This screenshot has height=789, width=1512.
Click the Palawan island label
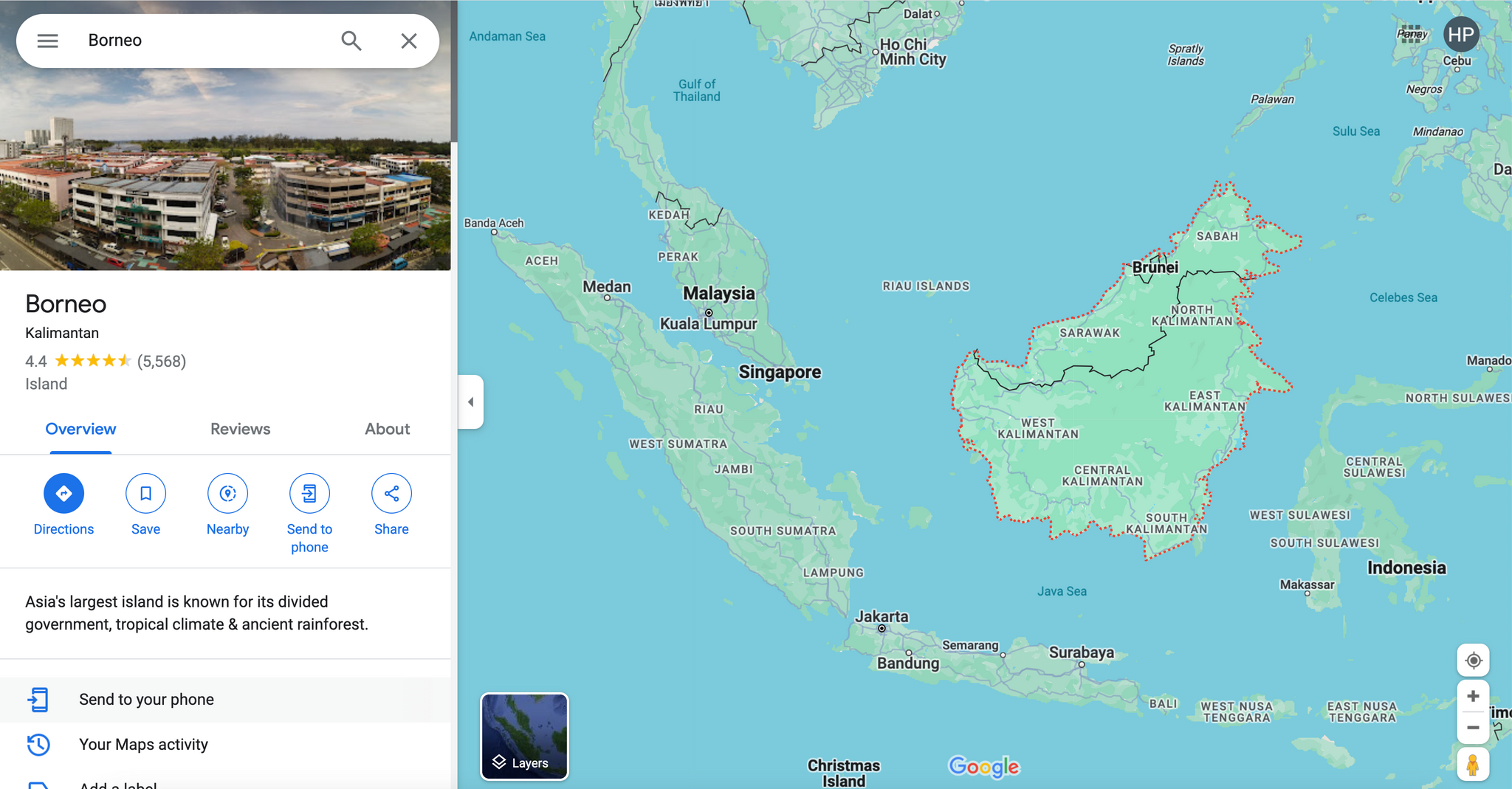tap(1272, 99)
